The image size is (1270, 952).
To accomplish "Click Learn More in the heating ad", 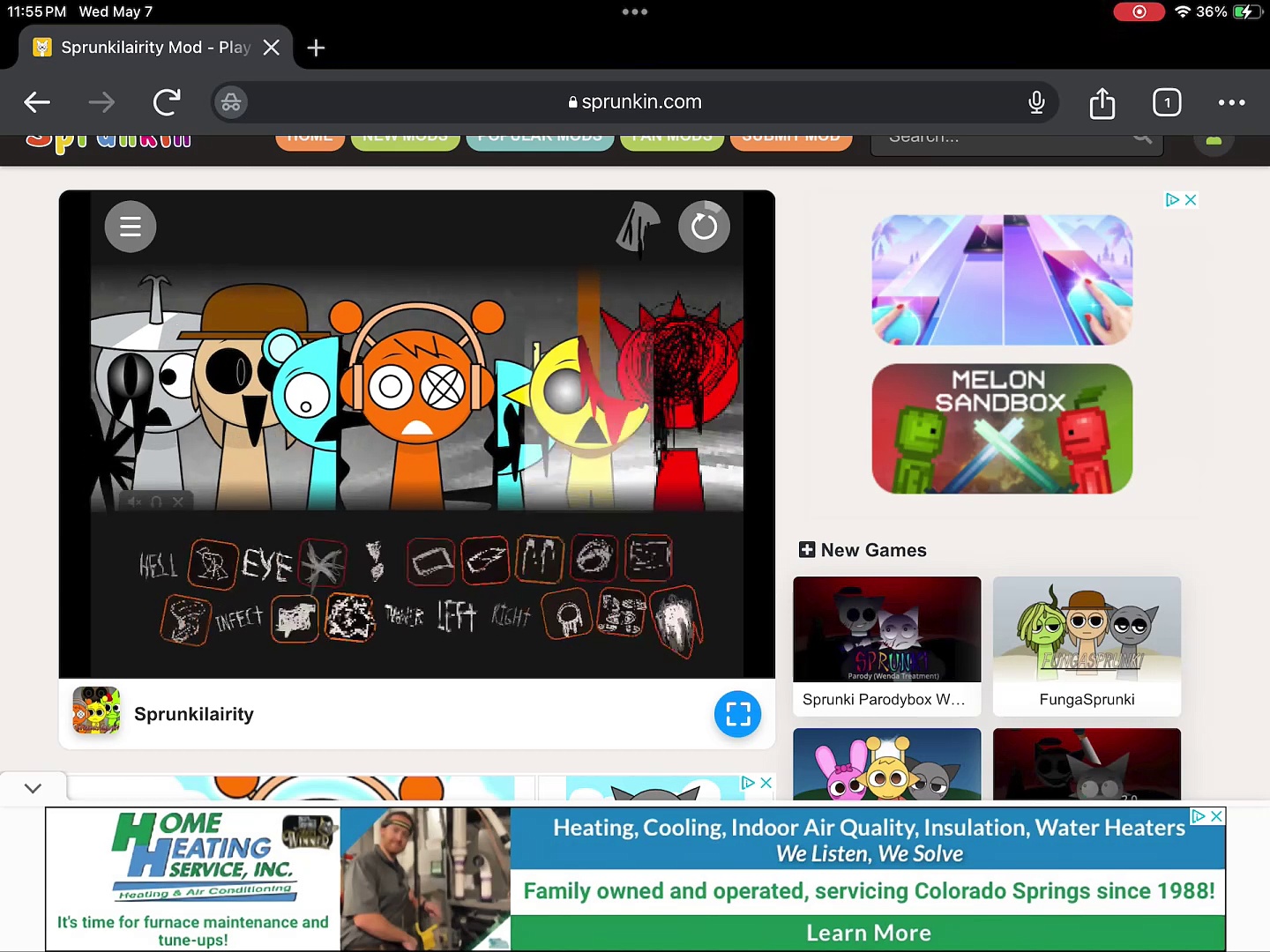I will [x=869, y=933].
